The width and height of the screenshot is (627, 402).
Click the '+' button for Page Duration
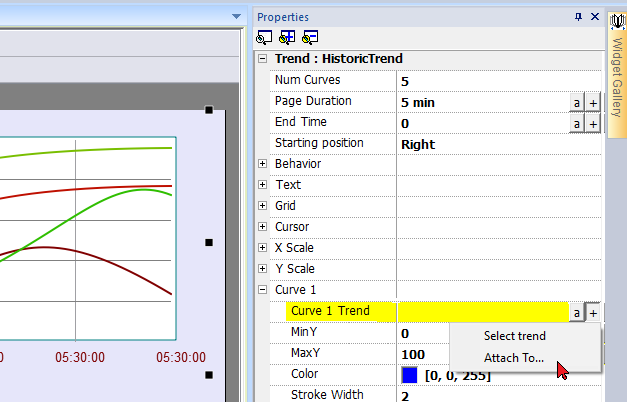coord(592,102)
